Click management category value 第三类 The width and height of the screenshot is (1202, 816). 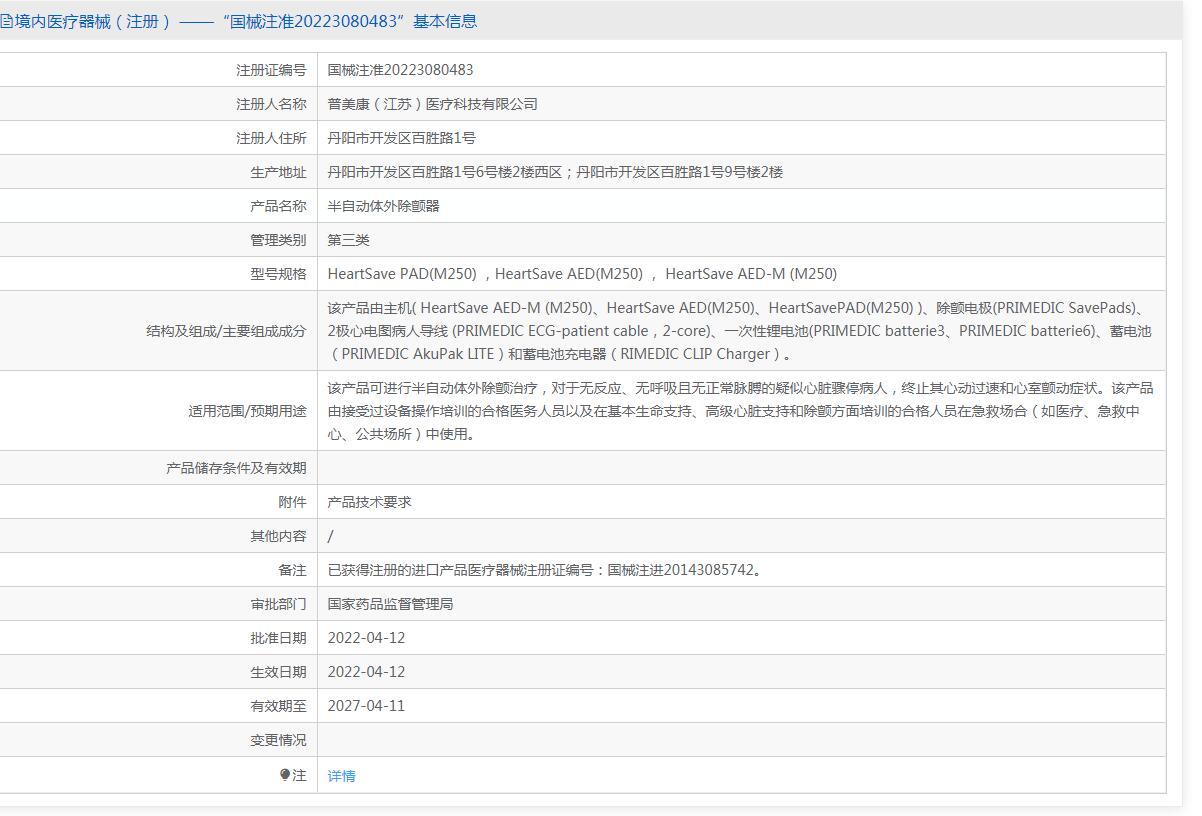click(348, 240)
